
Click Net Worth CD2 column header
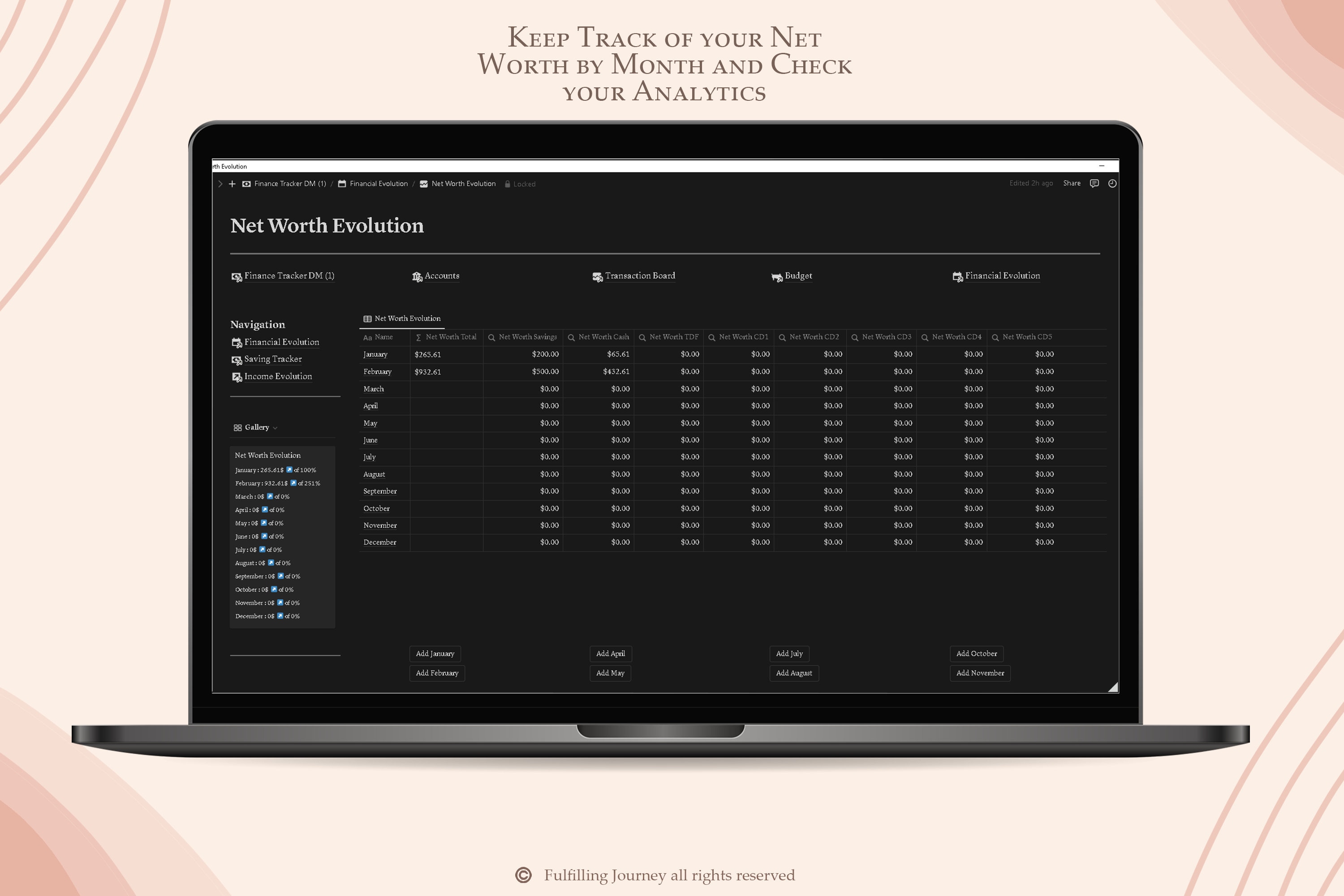point(810,338)
